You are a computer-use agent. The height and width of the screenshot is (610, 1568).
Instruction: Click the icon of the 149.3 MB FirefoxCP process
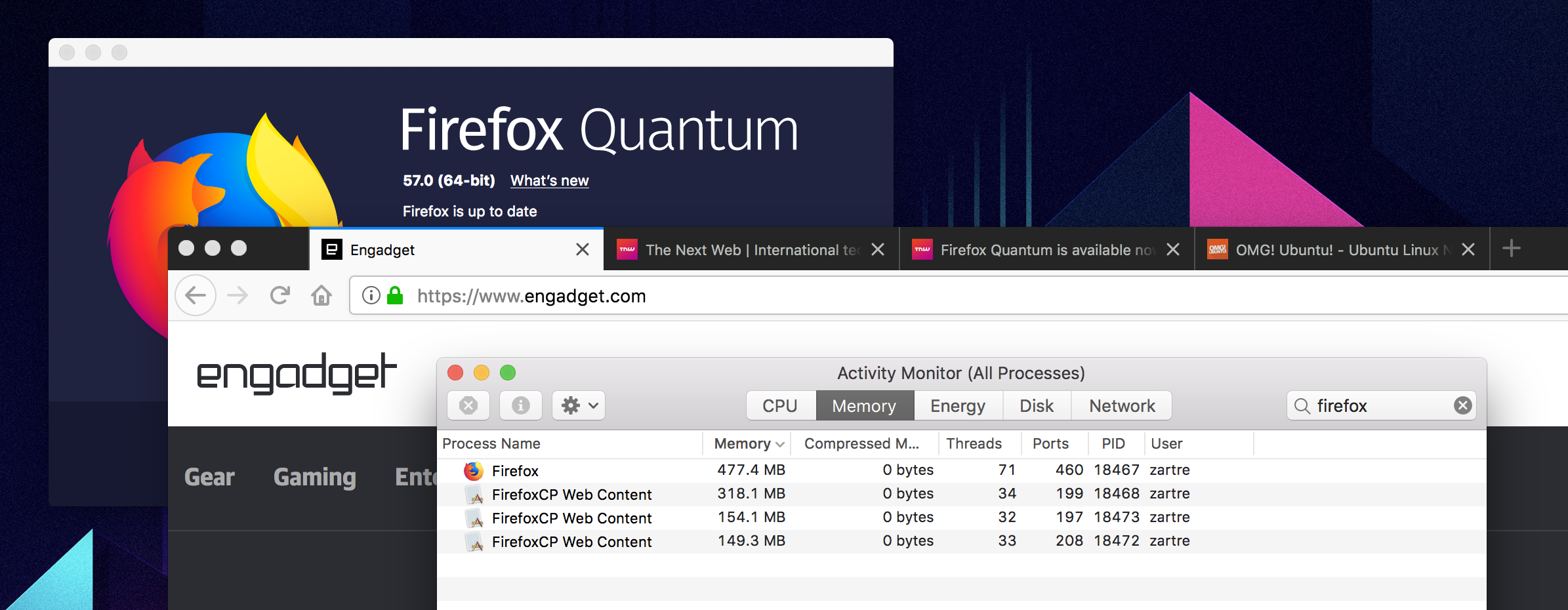tap(474, 541)
